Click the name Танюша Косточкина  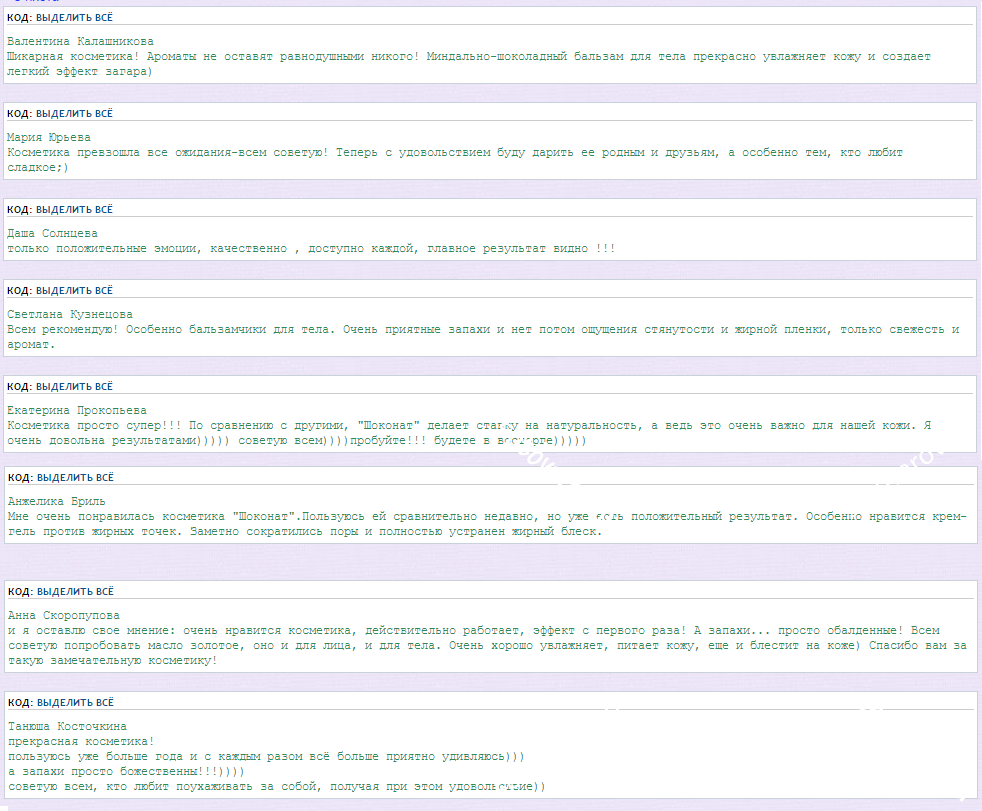[66, 726]
